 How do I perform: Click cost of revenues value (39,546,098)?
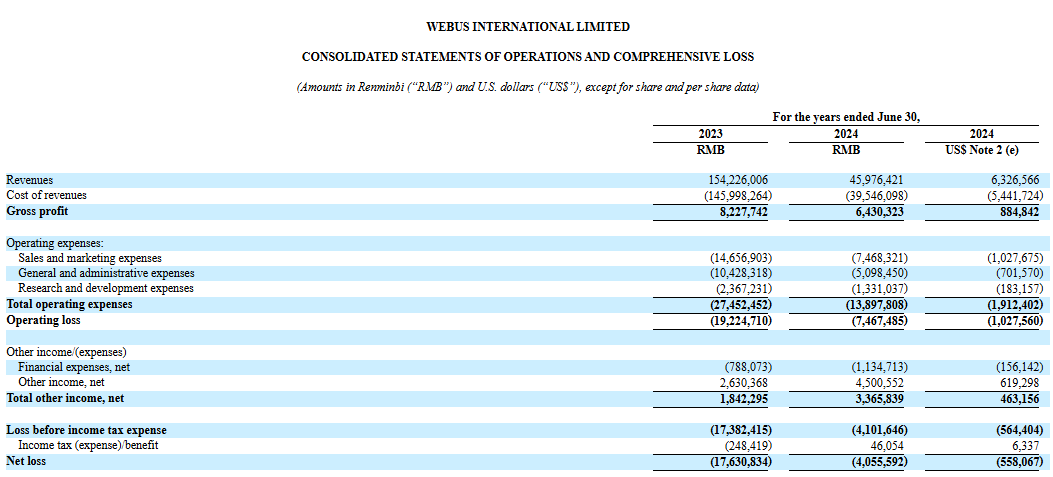876,196
